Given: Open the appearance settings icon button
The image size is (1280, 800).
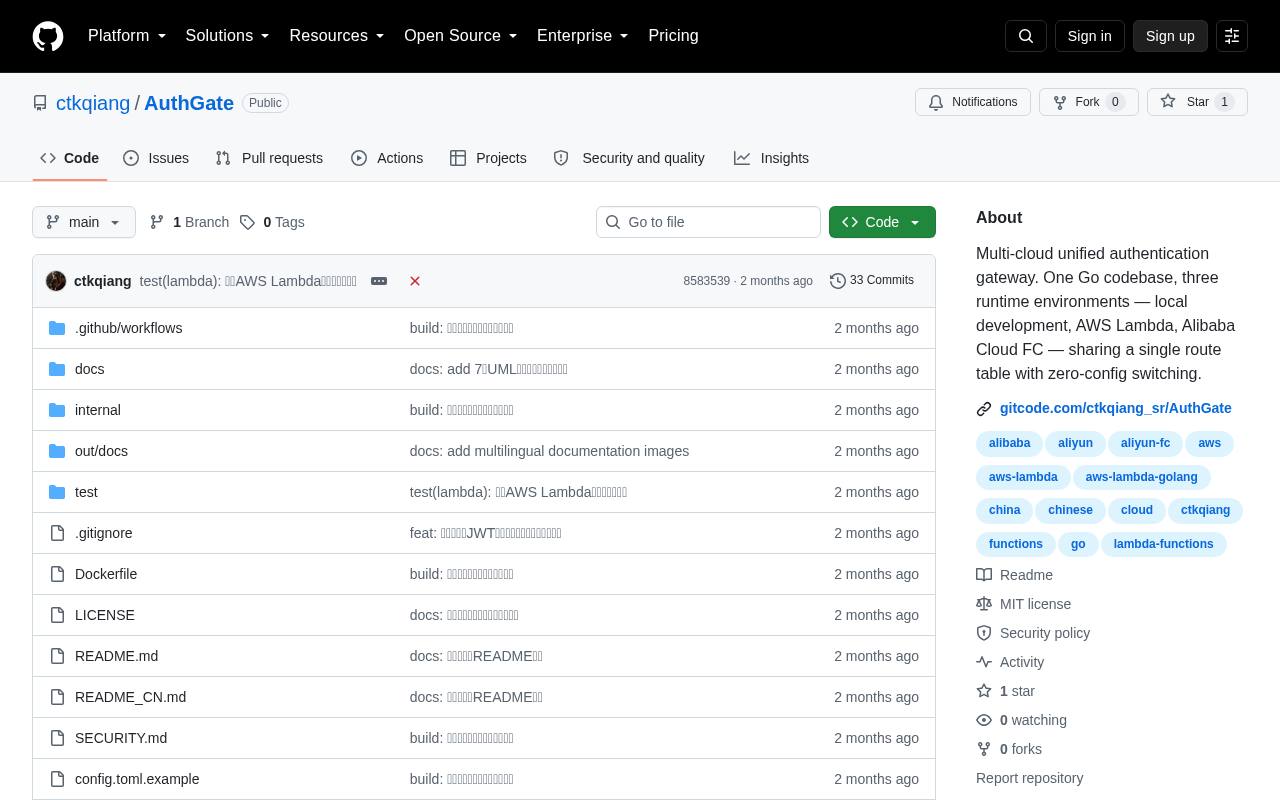Looking at the screenshot, I should pyautogui.click(x=1232, y=36).
